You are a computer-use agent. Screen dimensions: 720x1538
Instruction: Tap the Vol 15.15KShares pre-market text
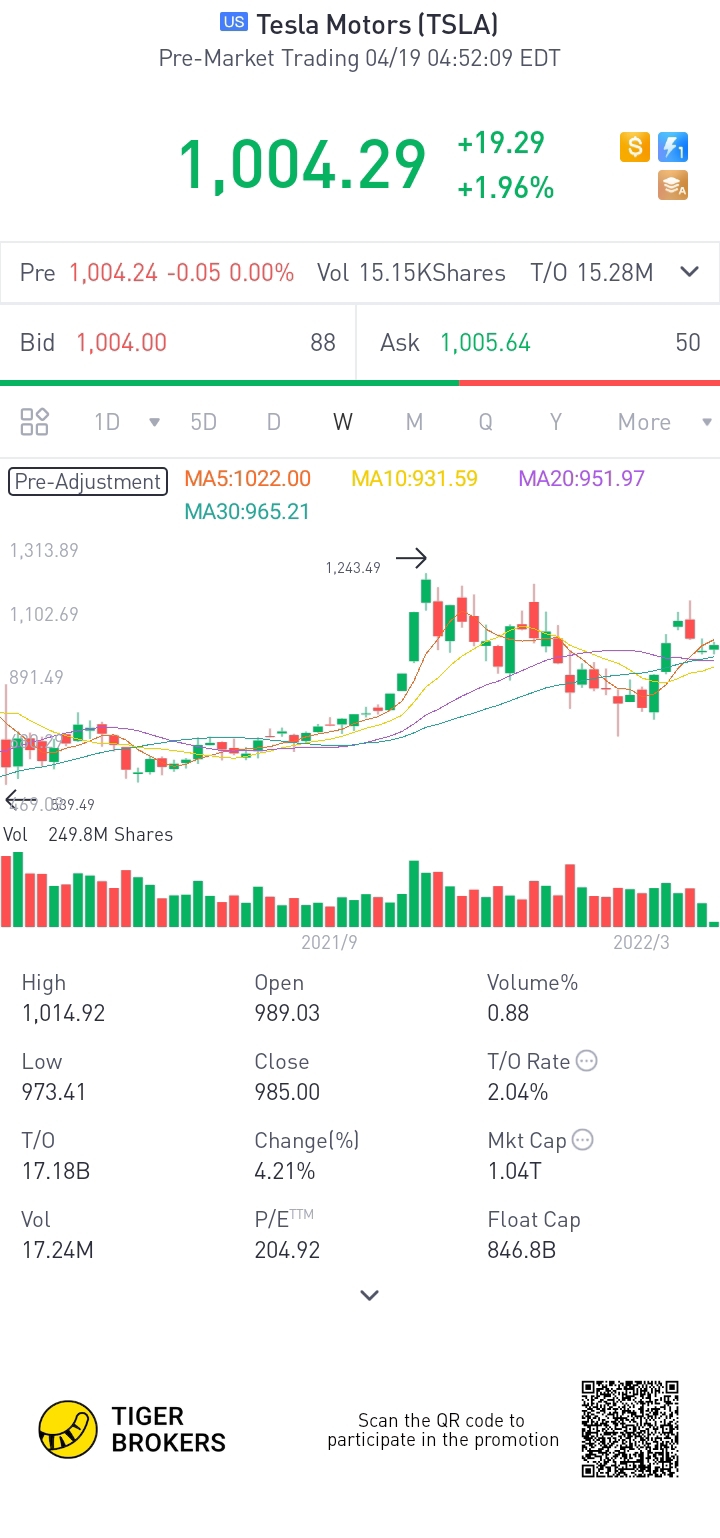tap(411, 273)
